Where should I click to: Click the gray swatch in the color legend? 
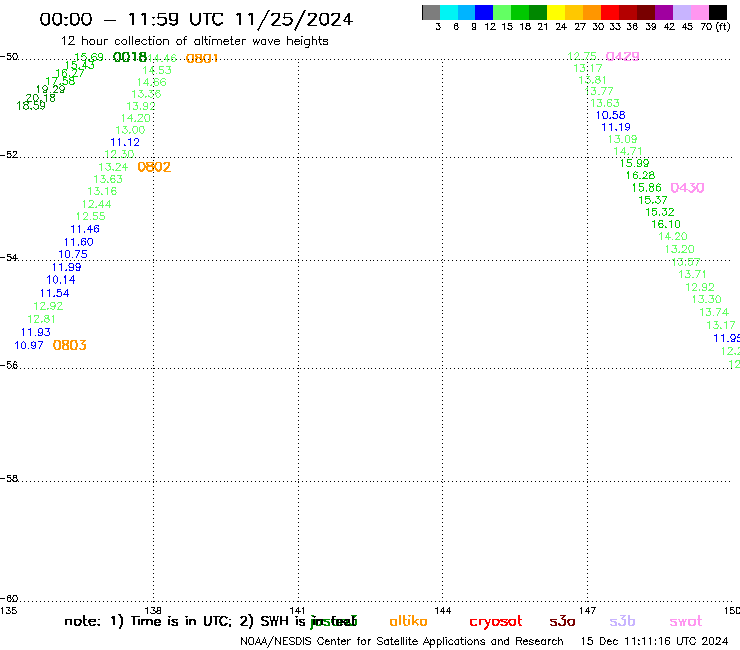431,12
